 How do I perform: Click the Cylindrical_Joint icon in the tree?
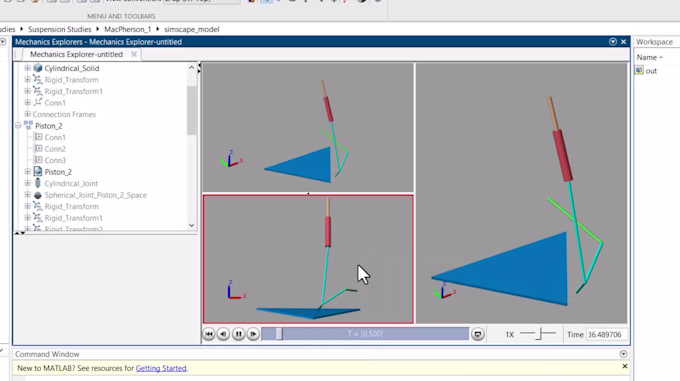[x=38, y=183]
